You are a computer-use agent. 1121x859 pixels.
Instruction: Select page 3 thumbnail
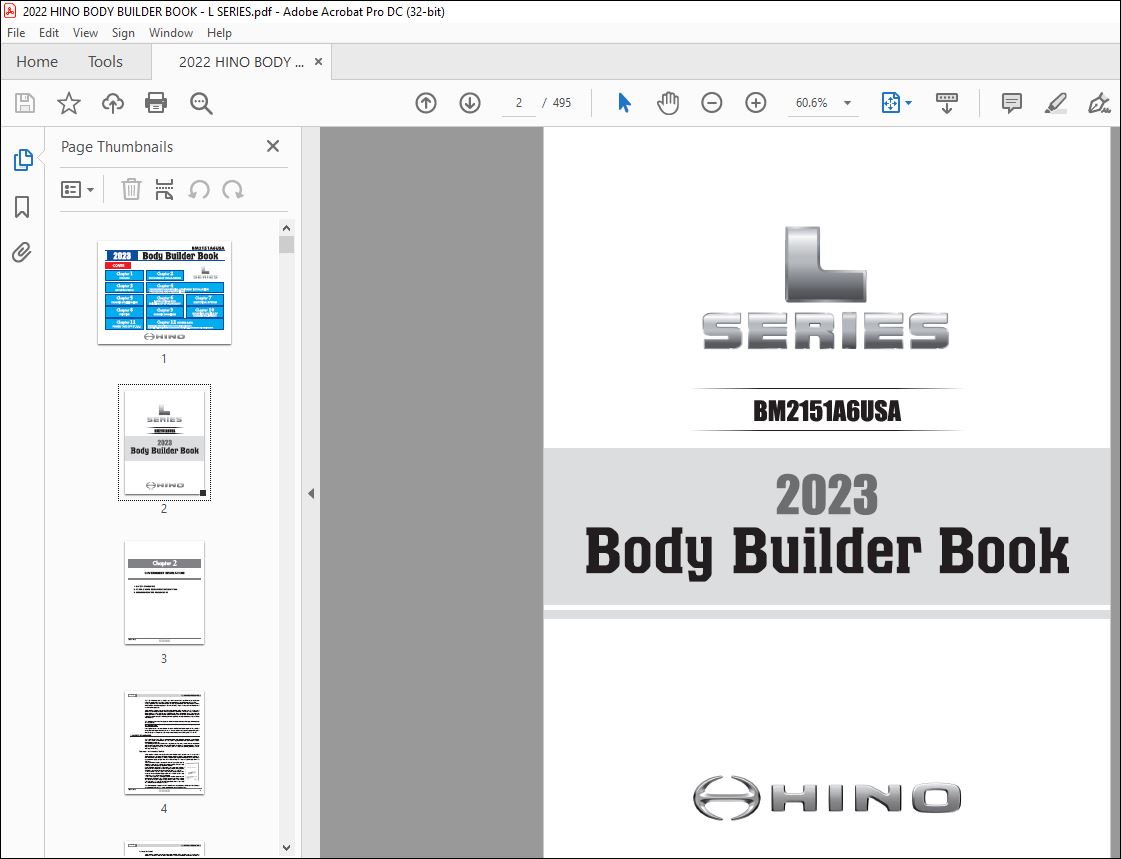click(x=164, y=592)
